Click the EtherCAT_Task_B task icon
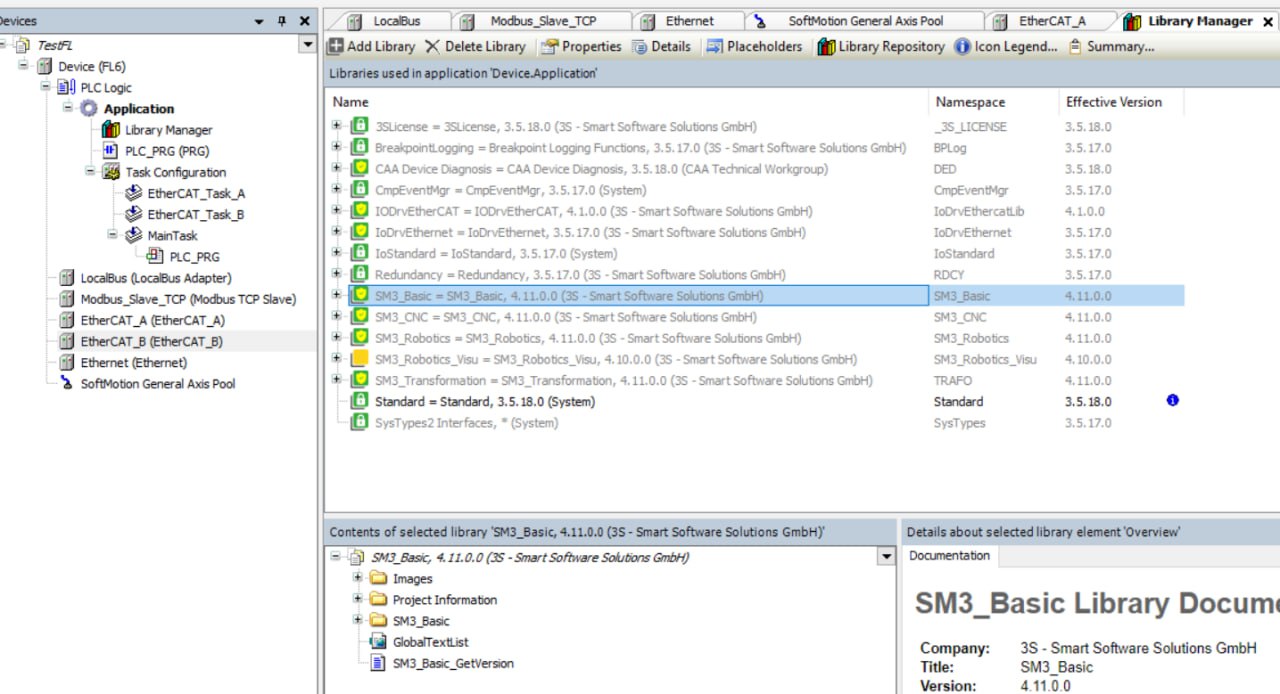1280x694 pixels. pyautogui.click(x=133, y=214)
